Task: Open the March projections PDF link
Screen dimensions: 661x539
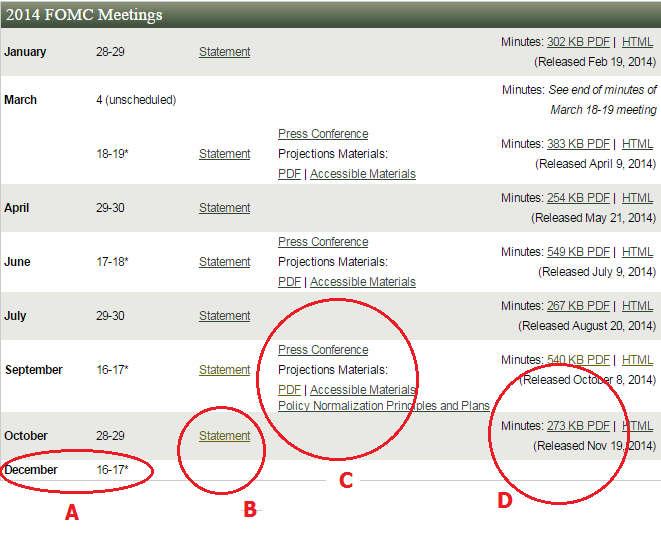Action: click(x=289, y=174)
